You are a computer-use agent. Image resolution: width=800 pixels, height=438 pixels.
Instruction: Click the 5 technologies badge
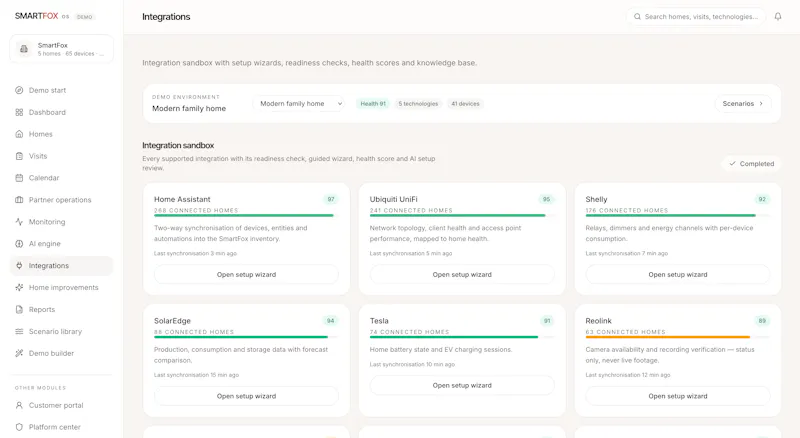(x=418, y=104)
